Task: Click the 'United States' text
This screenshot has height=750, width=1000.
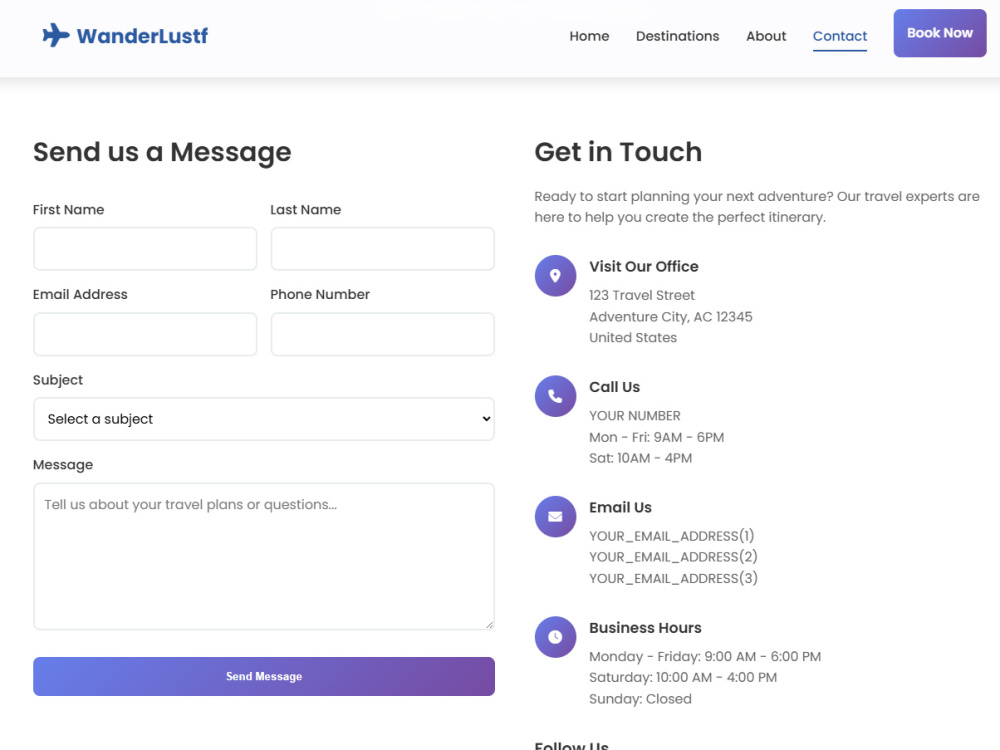Action: (633, 337)
